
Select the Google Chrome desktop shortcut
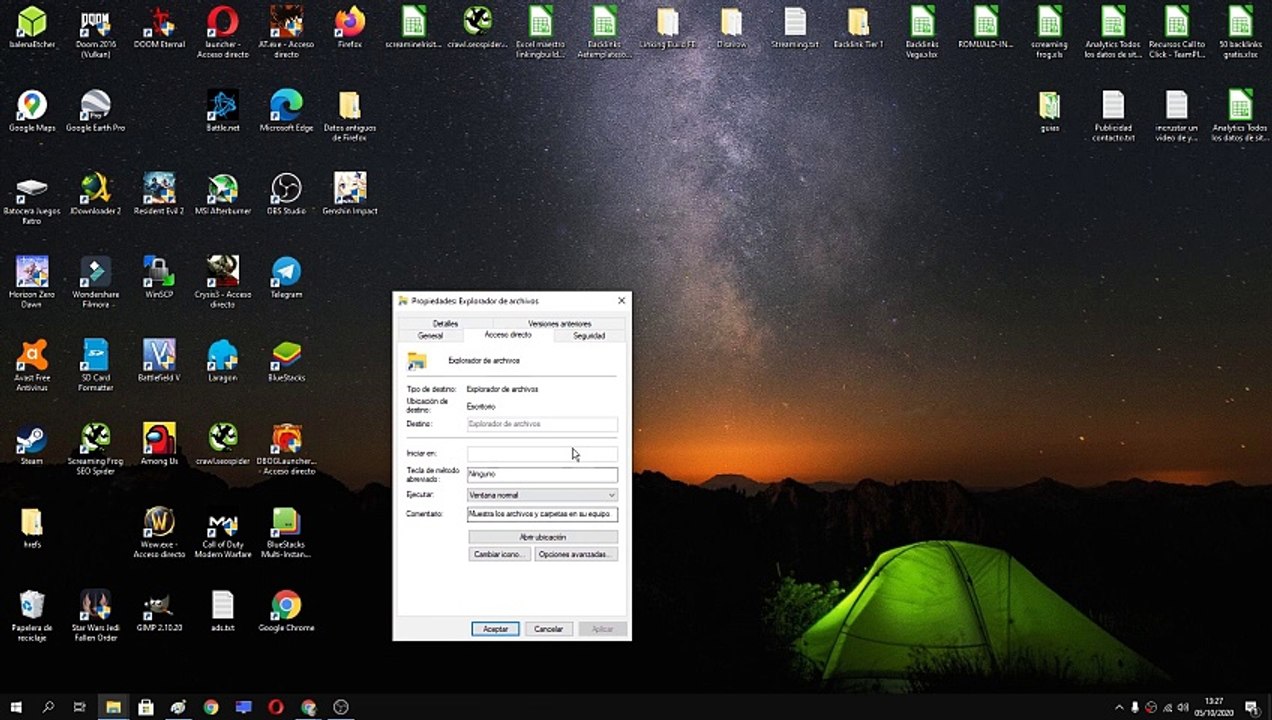pyautogui.click(x=286, y=611)
